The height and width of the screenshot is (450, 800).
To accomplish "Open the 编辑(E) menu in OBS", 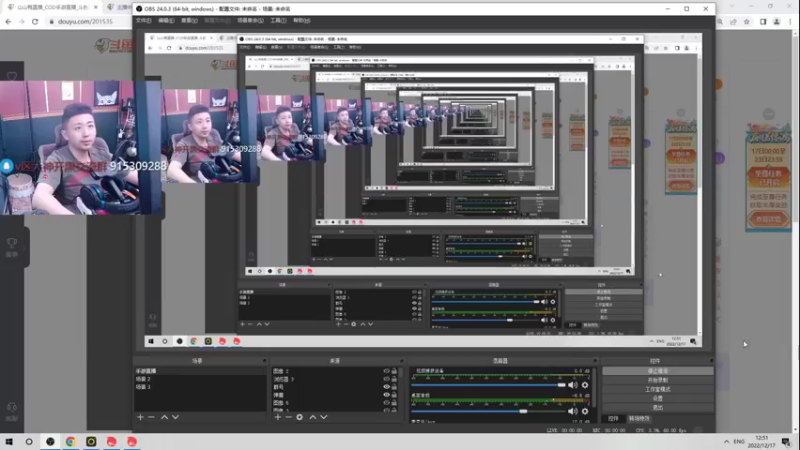I will tap(166, 20).
